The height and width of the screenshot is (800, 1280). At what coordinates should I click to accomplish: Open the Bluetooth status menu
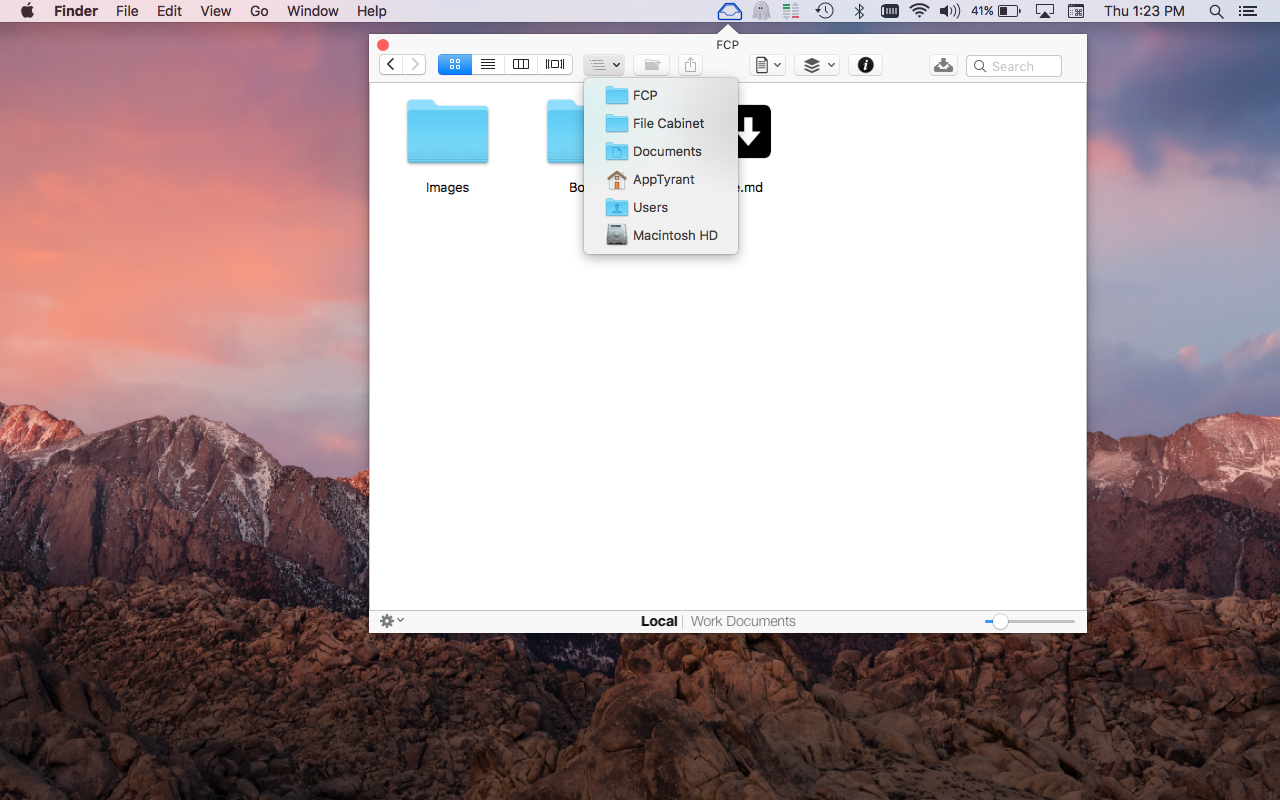coord(858,11)
